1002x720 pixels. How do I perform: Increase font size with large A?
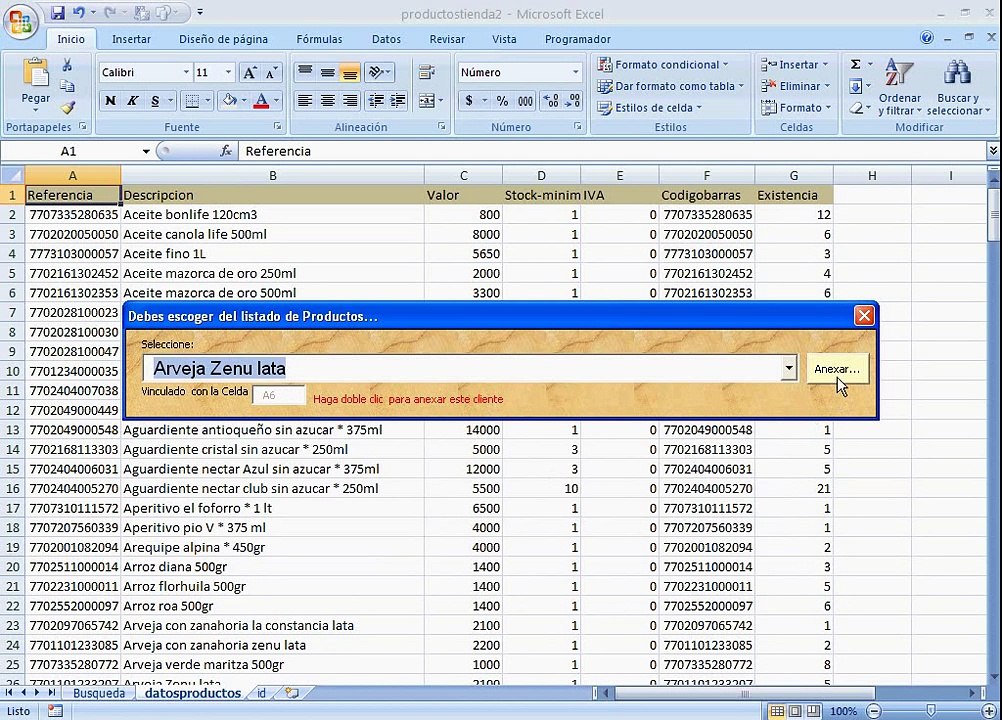[x=249, y=73]
